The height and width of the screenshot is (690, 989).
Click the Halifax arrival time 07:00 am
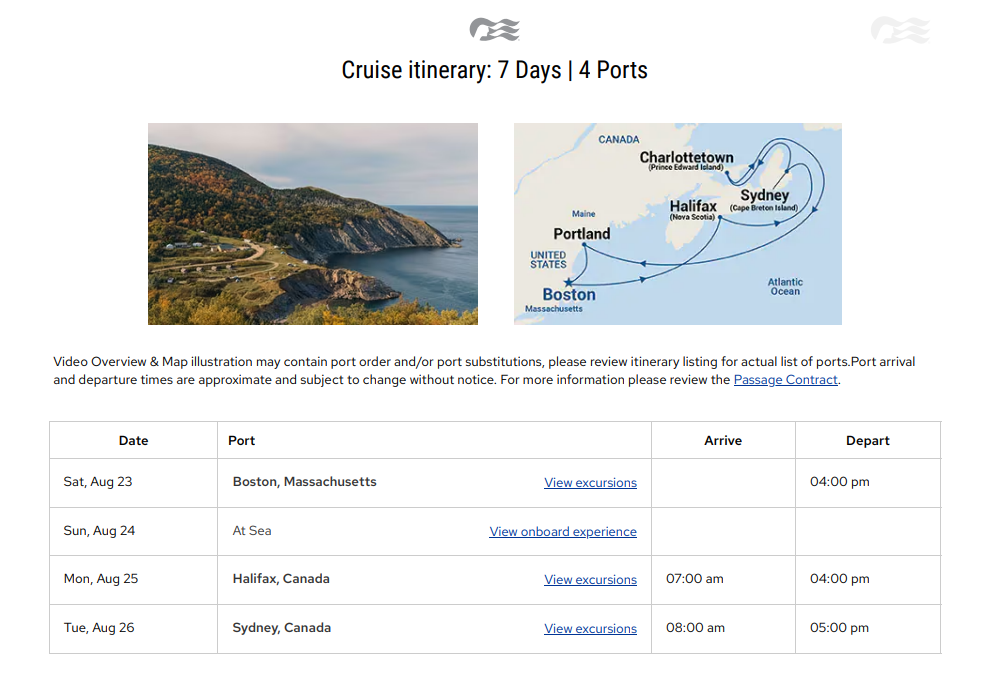pyautogui.click(x=694, y=579)
